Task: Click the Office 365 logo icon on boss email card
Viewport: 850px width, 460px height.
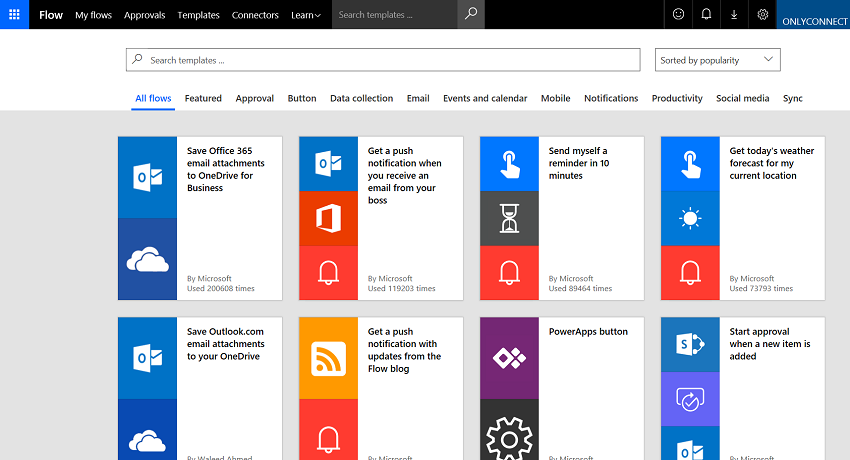Action: coord(329,218)
